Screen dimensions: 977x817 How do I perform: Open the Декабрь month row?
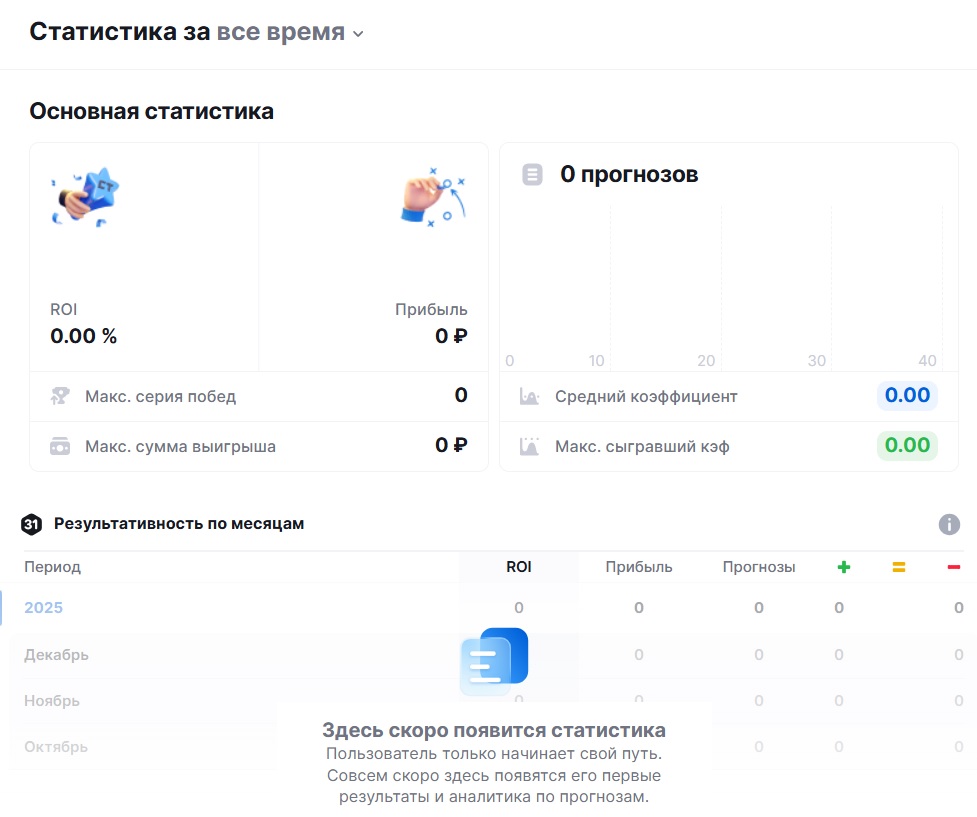55,654
